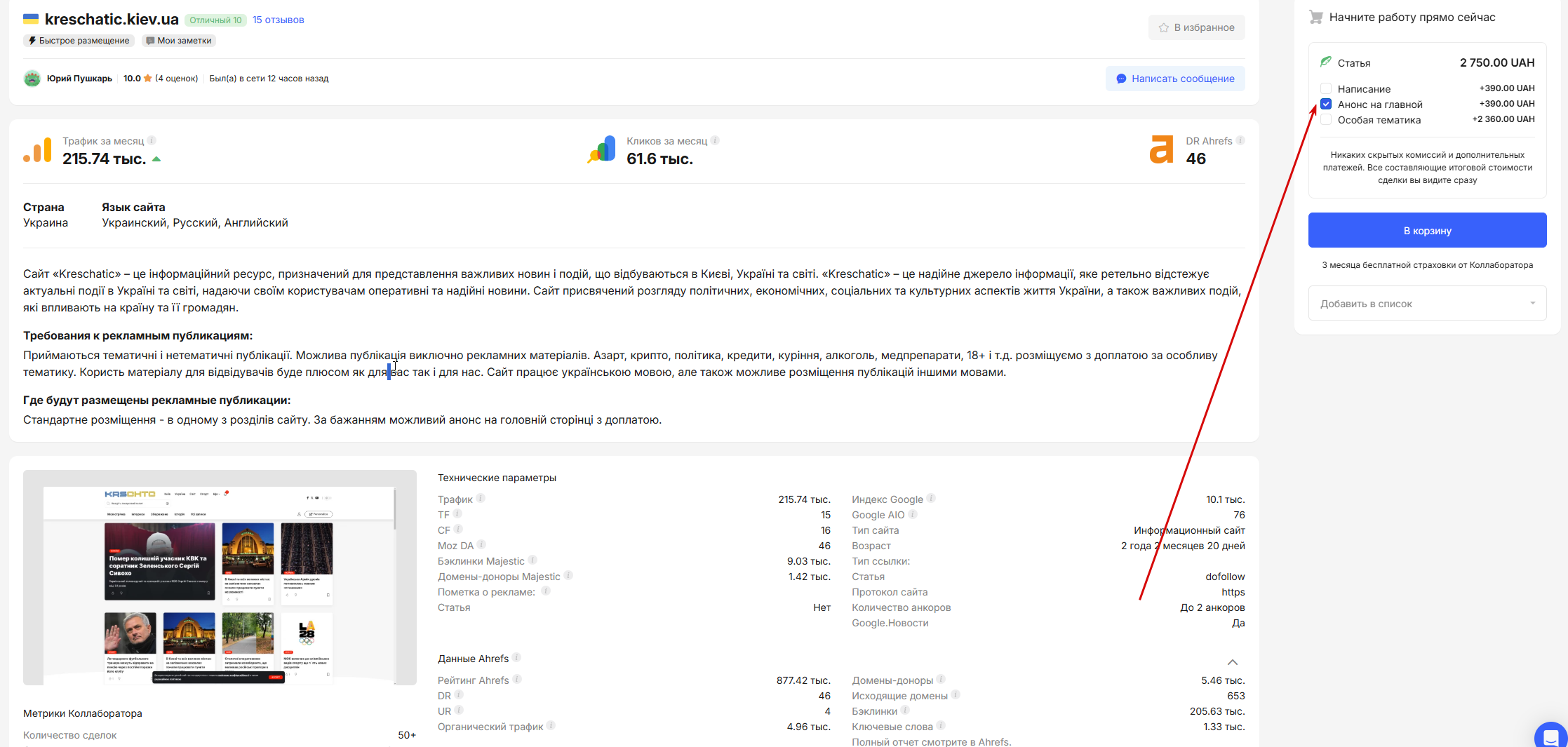The height and width of the screenshot is (747, 1568).
Task: Open the chat widget bubble
Action: click(x=1551, y=735)
